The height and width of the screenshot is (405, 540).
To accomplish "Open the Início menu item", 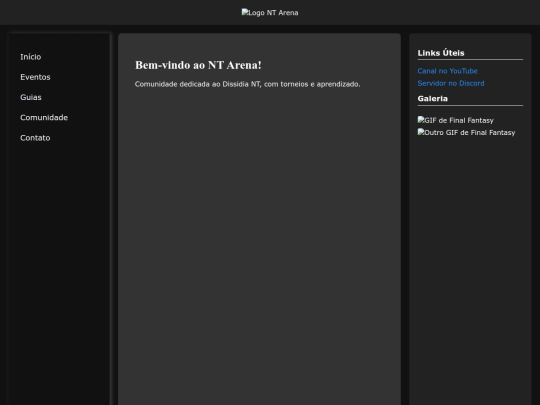I will (31, 57).
